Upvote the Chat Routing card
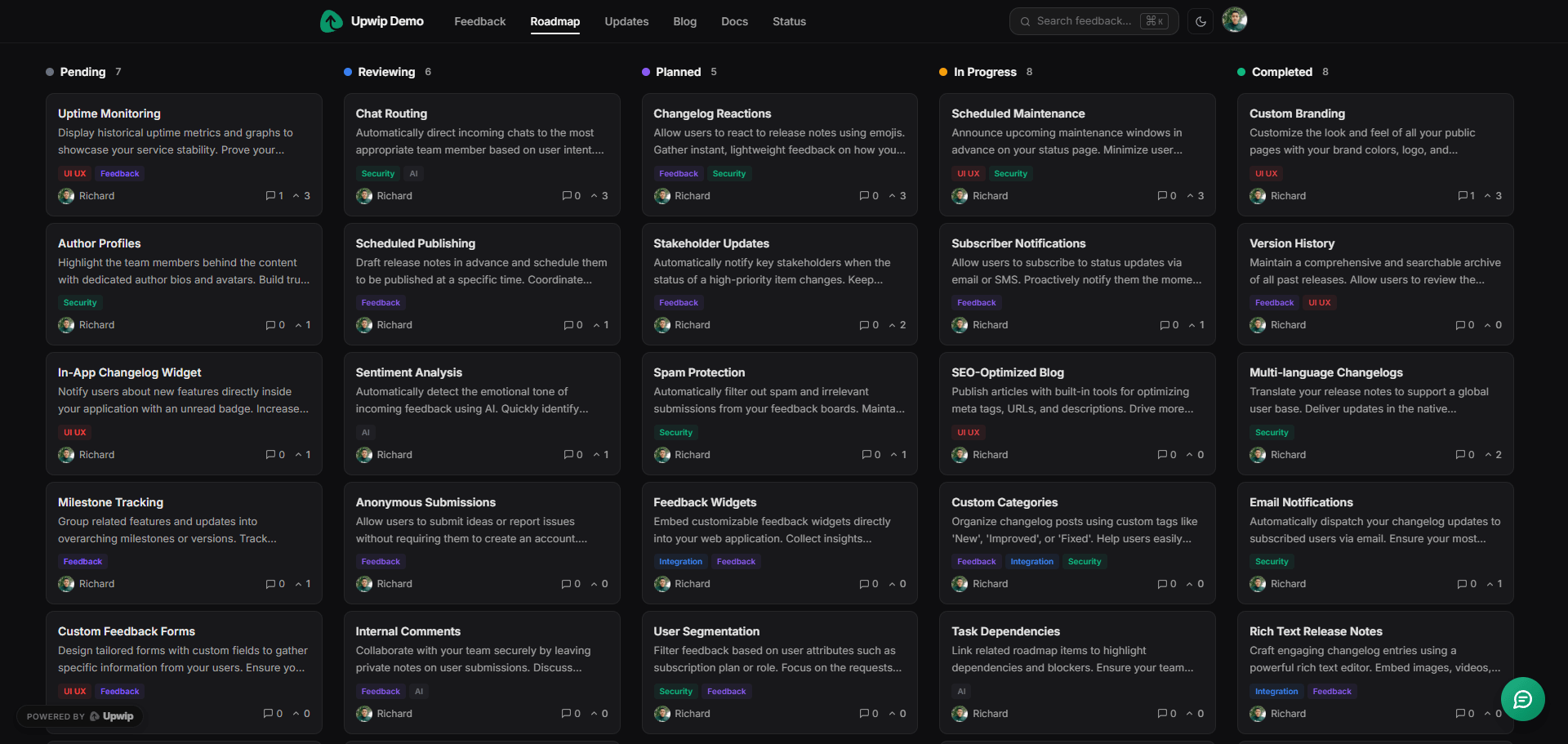This screenshot has width=1568, height=744. tap(599, 196)
